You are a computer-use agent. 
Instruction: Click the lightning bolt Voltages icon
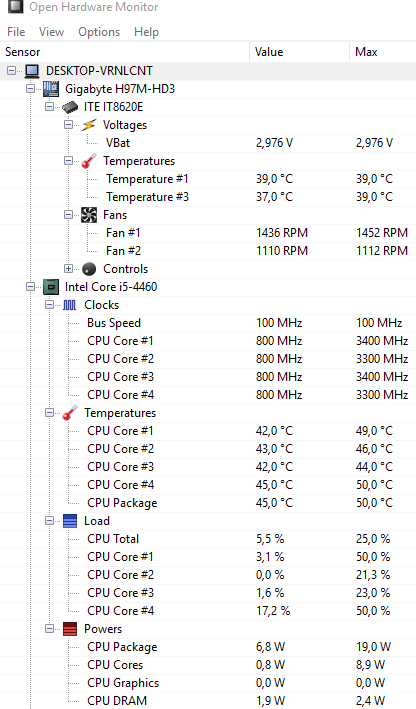tap(89, 125)
